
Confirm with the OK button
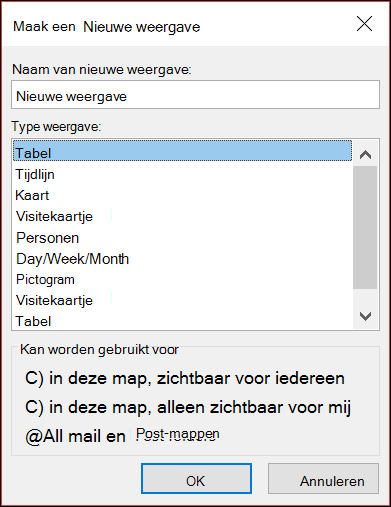[196, 478]
